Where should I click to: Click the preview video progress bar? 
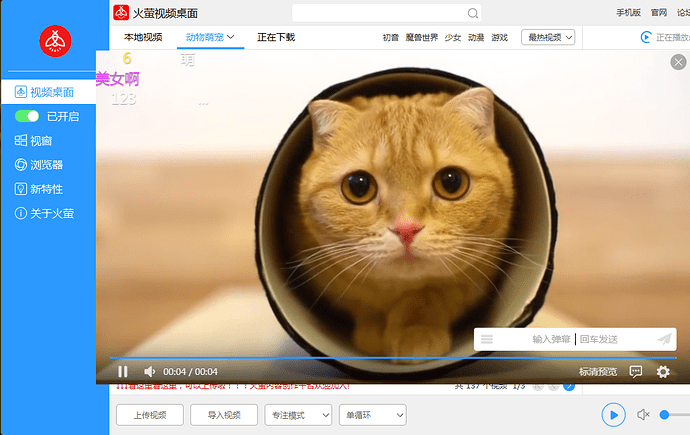click(x=393, y=358)
